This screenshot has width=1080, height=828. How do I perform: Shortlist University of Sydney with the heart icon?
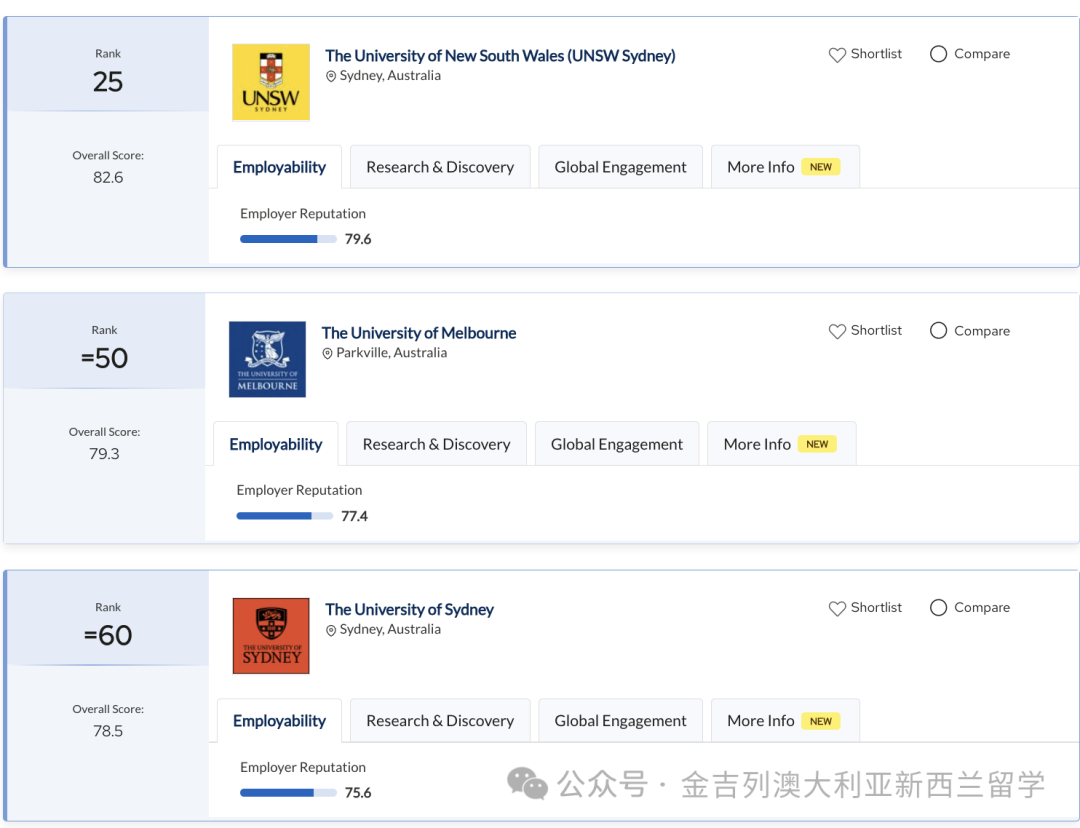[x=837, y=608]
